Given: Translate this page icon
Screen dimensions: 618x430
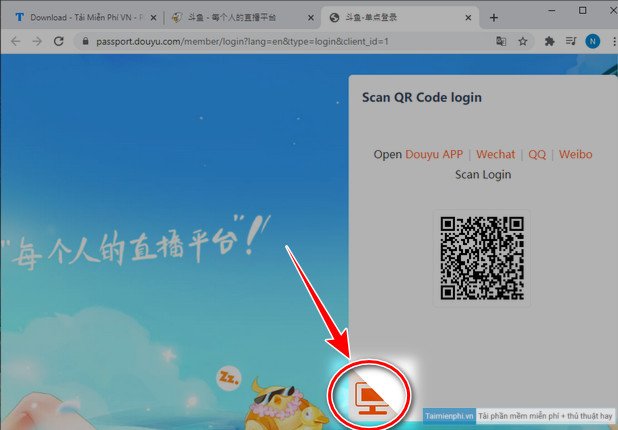Looking at the screenshot, I should tap(501, 41).
